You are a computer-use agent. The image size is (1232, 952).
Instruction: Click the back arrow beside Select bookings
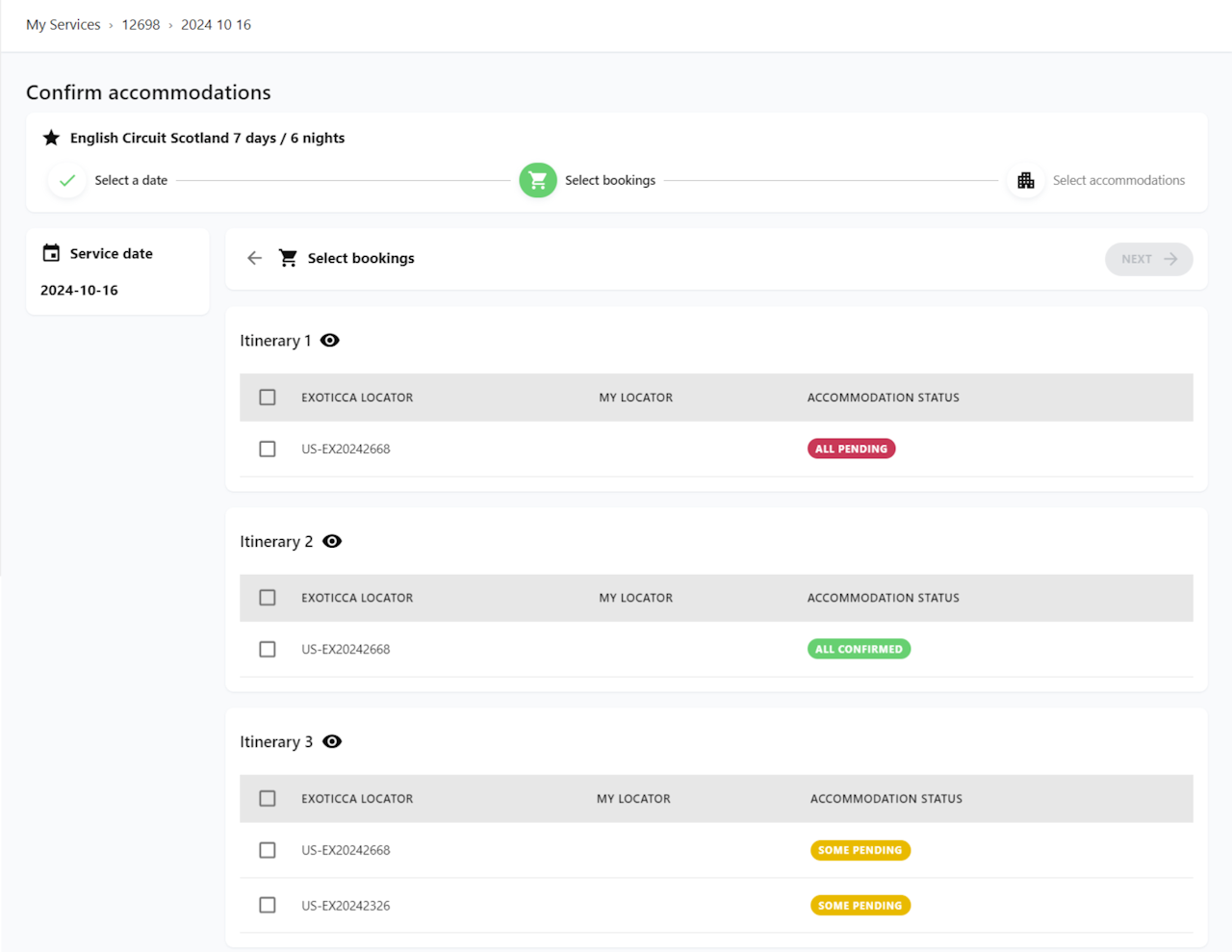click(254, 258)
